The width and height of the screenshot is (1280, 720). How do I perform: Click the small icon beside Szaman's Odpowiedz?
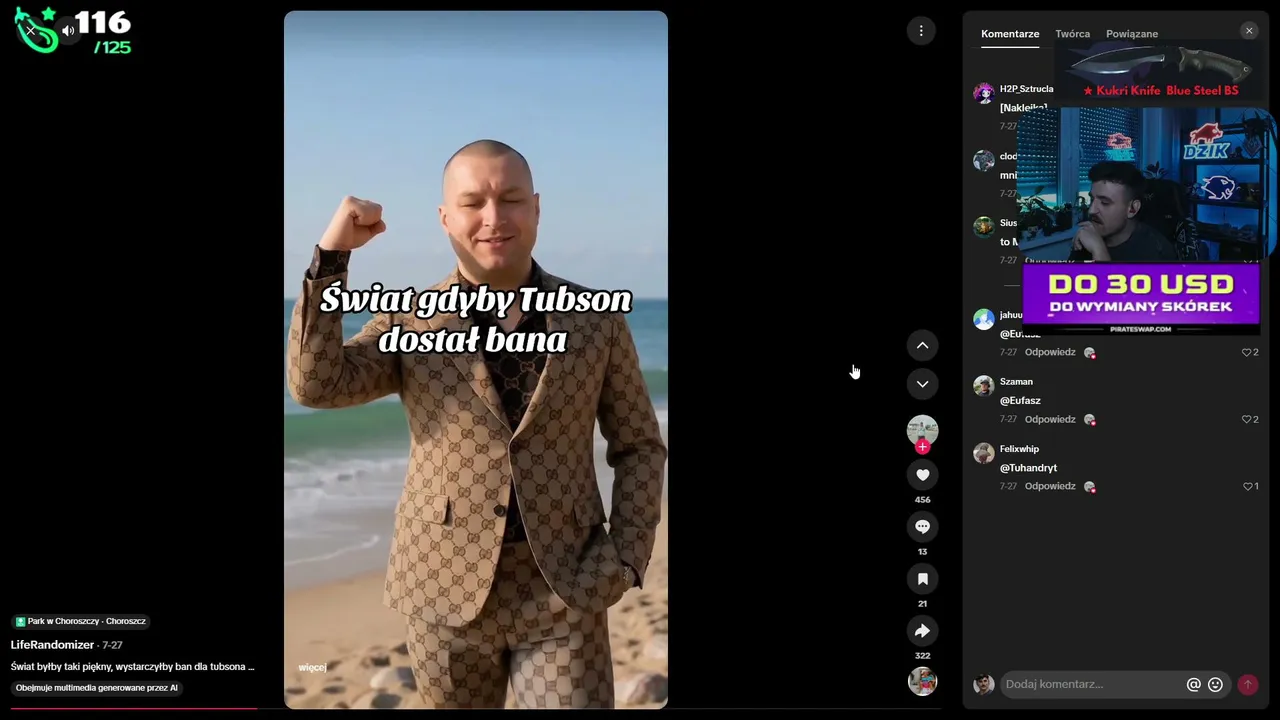[1089, 420]
